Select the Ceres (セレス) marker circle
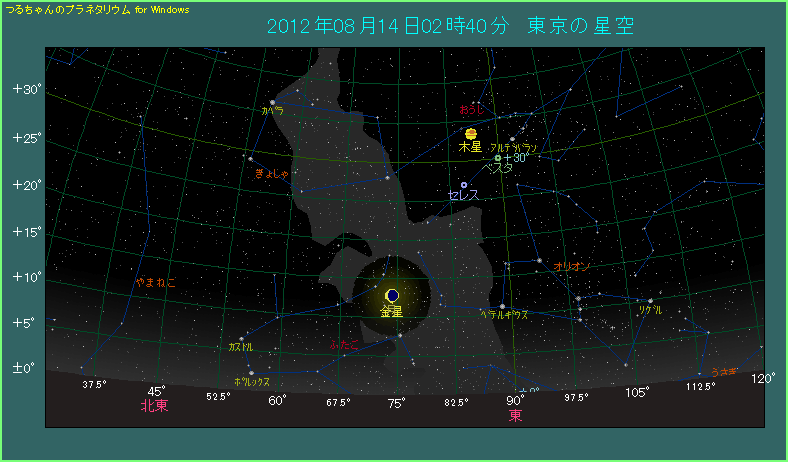The image size is (788, 462). point(464,184)
